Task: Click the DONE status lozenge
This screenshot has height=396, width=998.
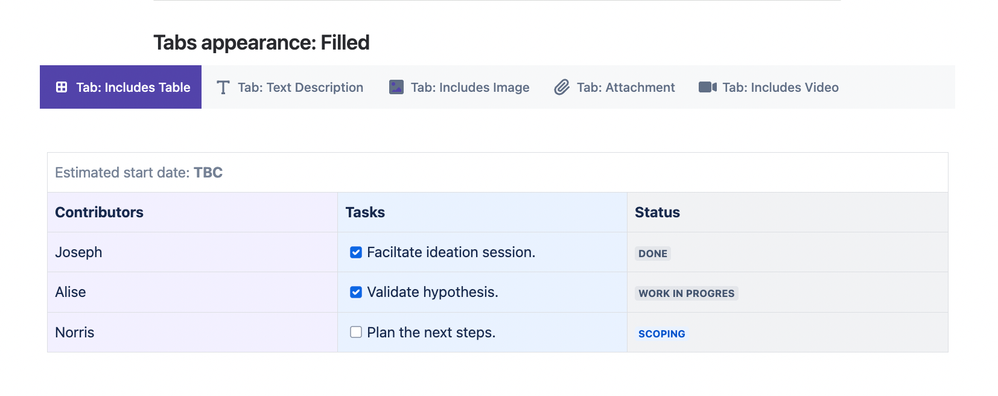Action: pos(653,253)
